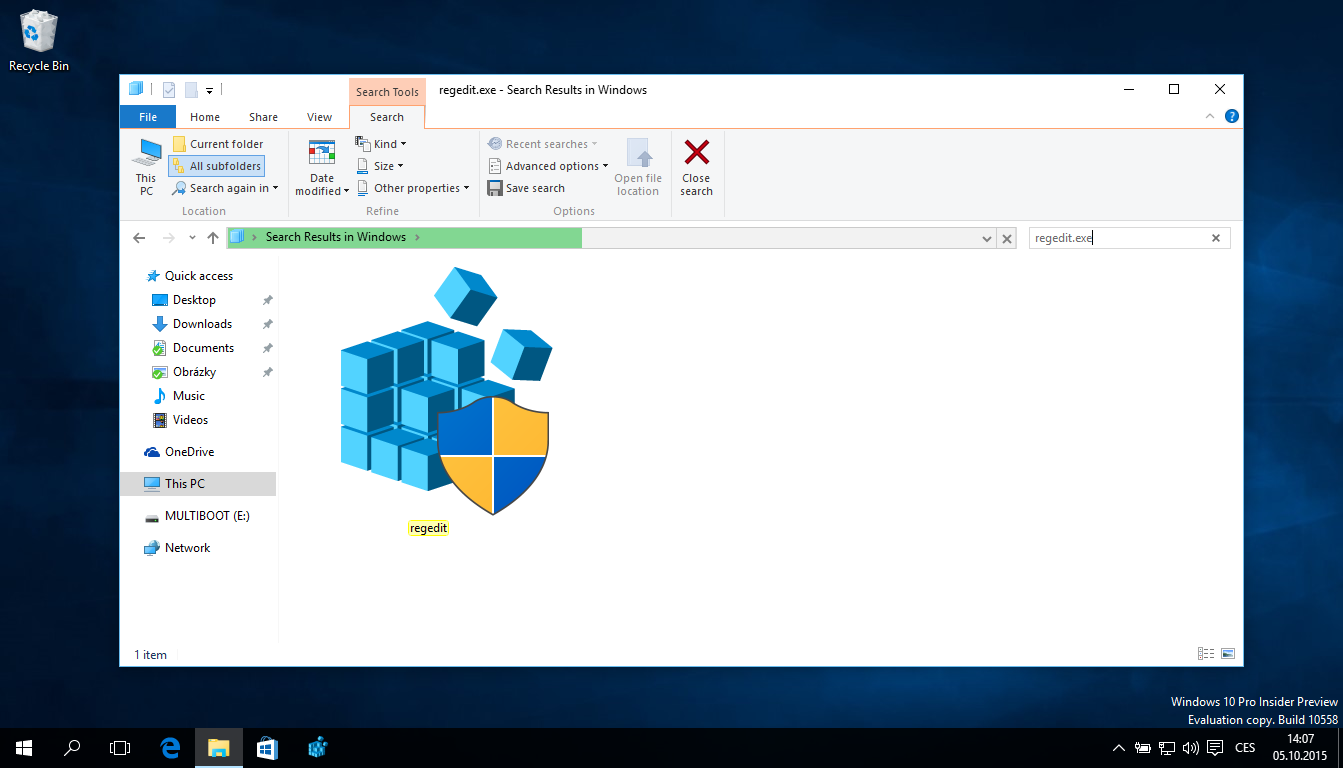Go back with the back arrow
Screen dimensions: 1343x768
coord(139,238)
